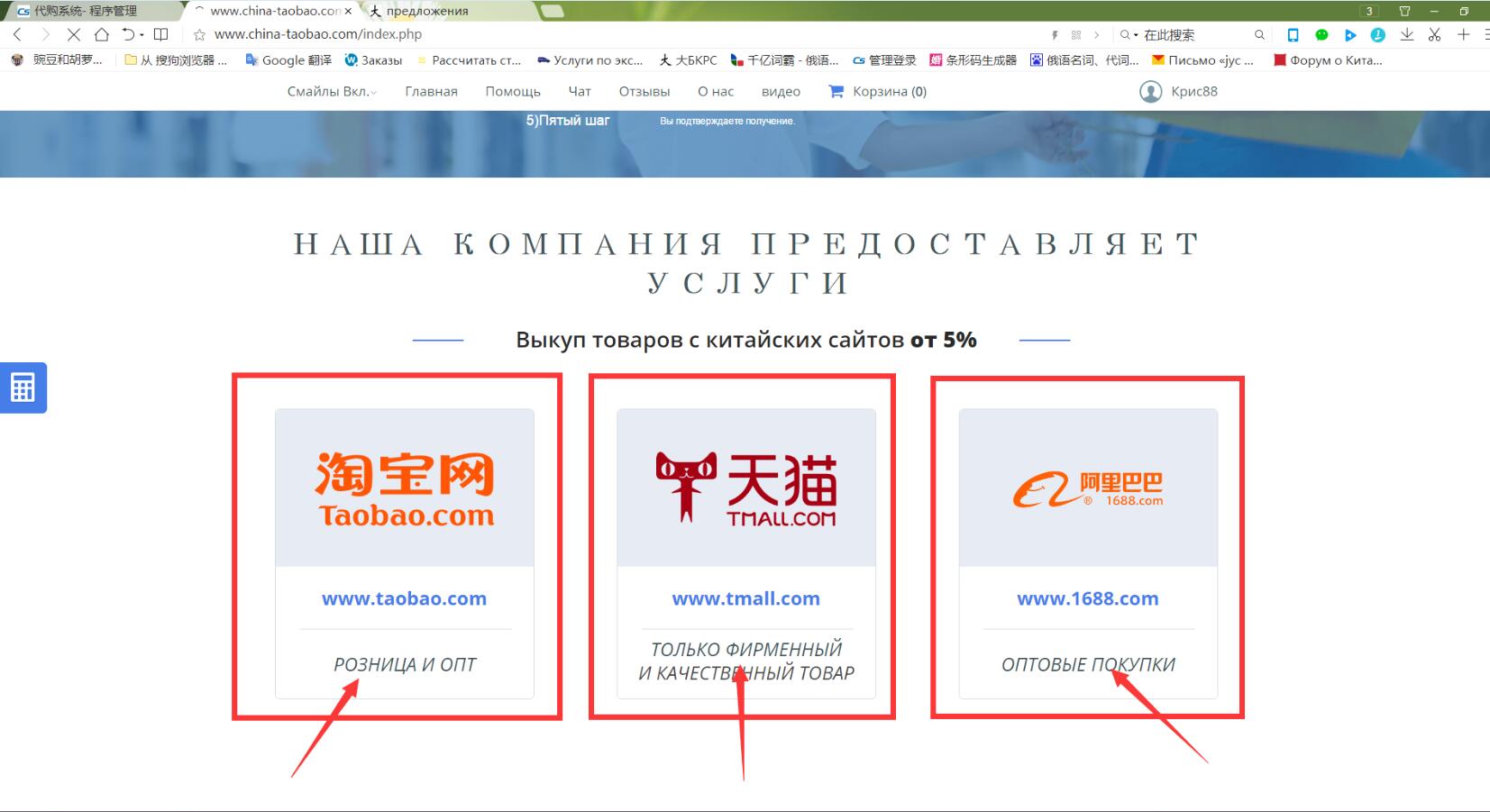Open the blue calculator widget on left
The height and width of the screenshot is (812, 1490).
pyautogui.click(x=23, y=388)
